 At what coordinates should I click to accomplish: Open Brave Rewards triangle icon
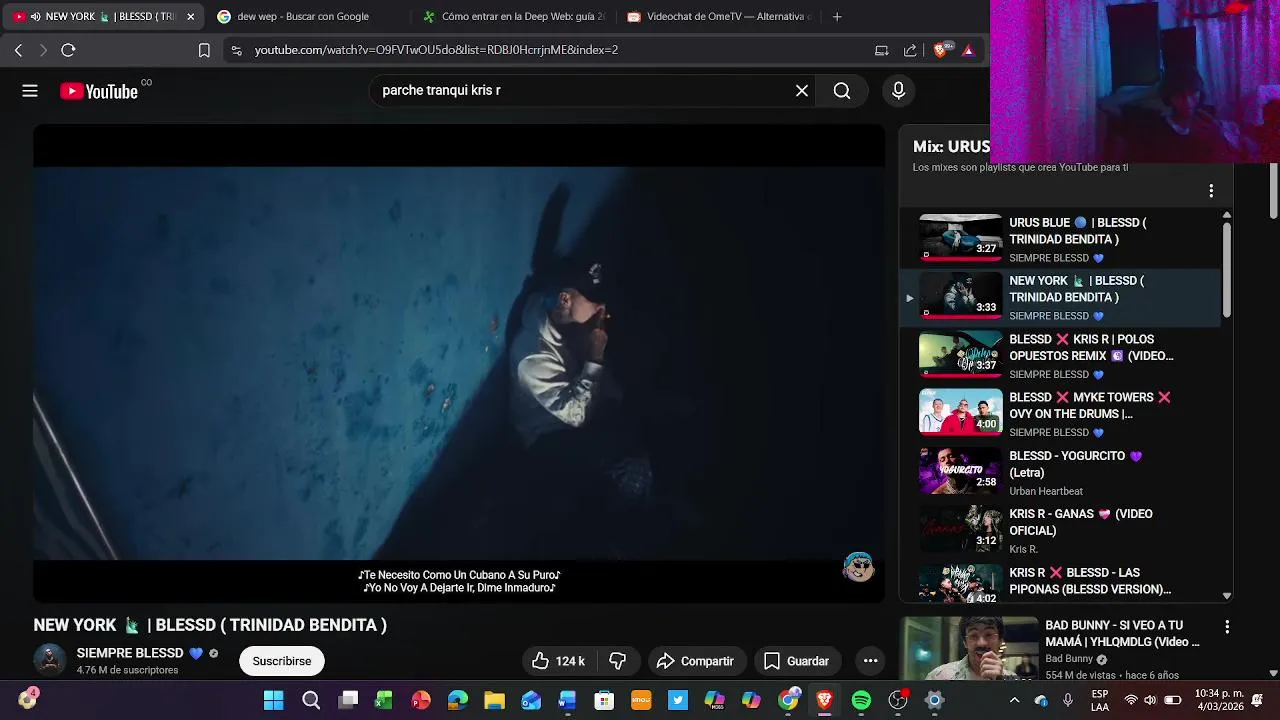(968, 50)
